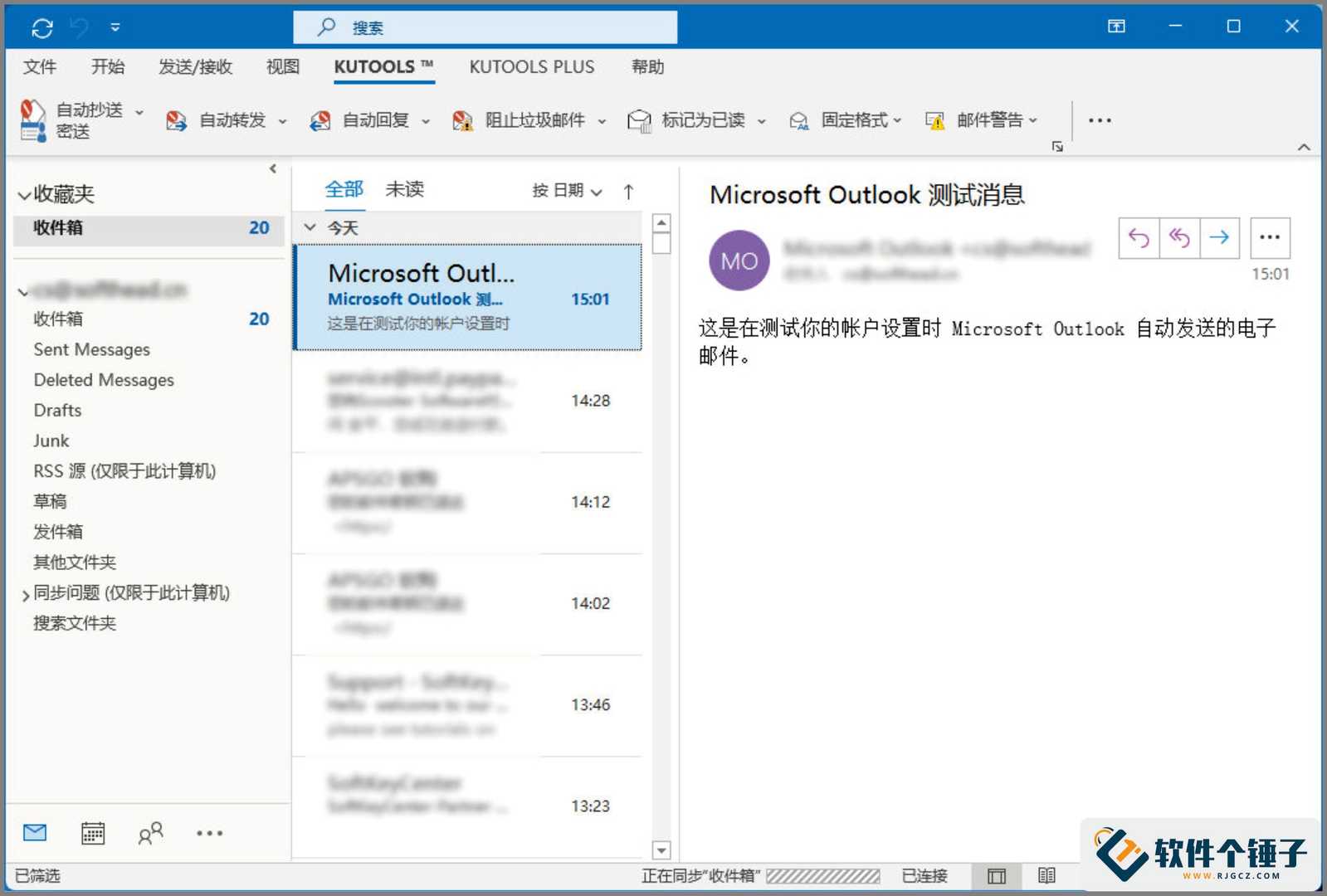1327x896 pixels.
Task: Click the 邮件警告 warning icon
Action: point(935,121)
